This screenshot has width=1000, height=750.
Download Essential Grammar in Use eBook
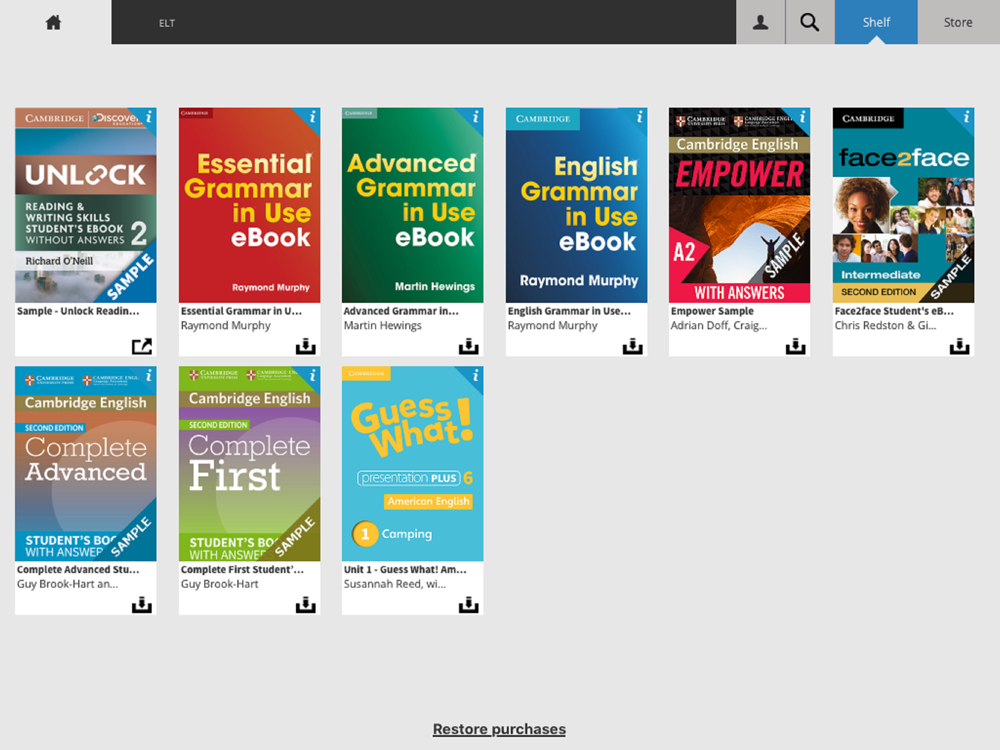click(305, 346)
